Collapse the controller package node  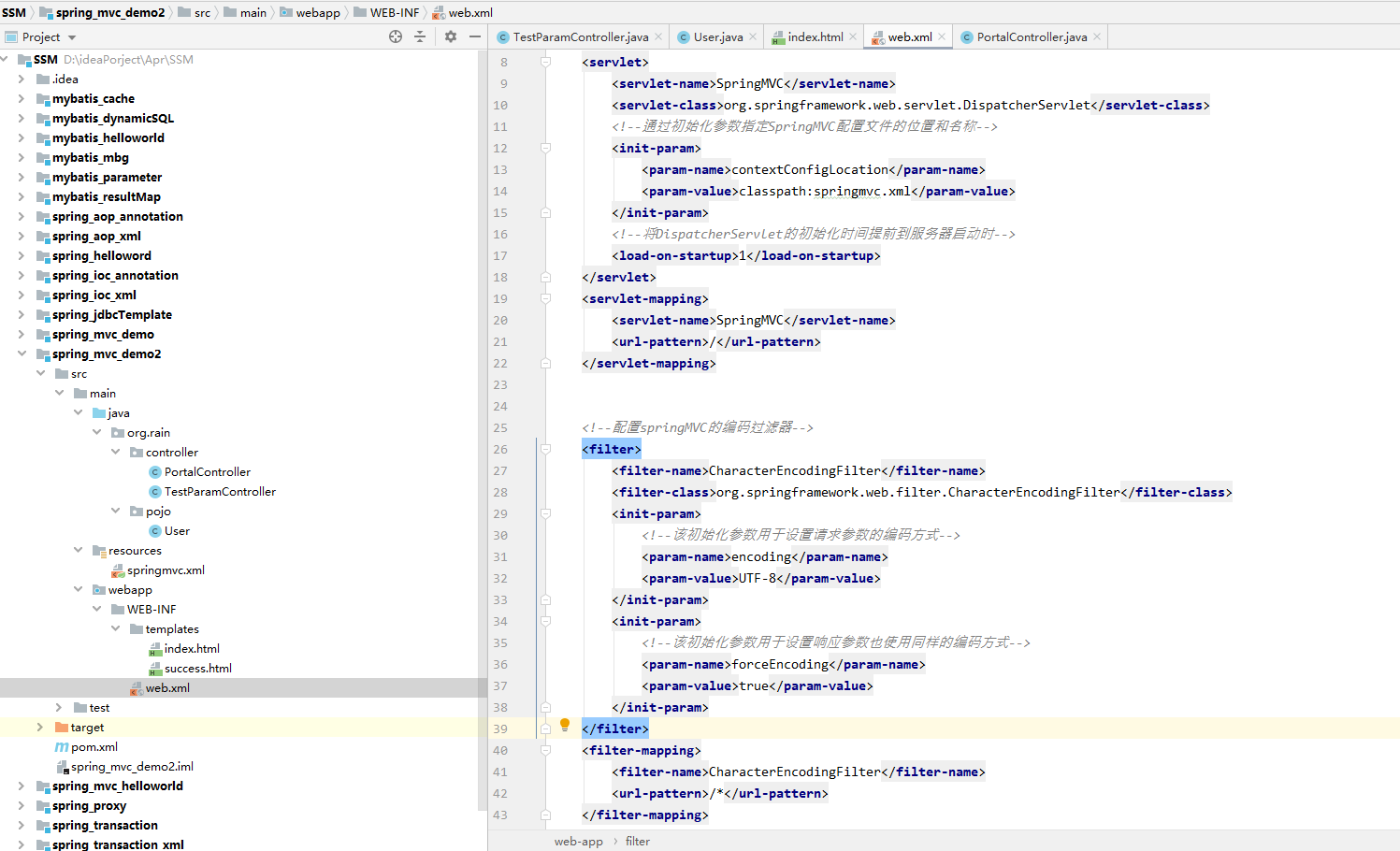pos(116,452)
